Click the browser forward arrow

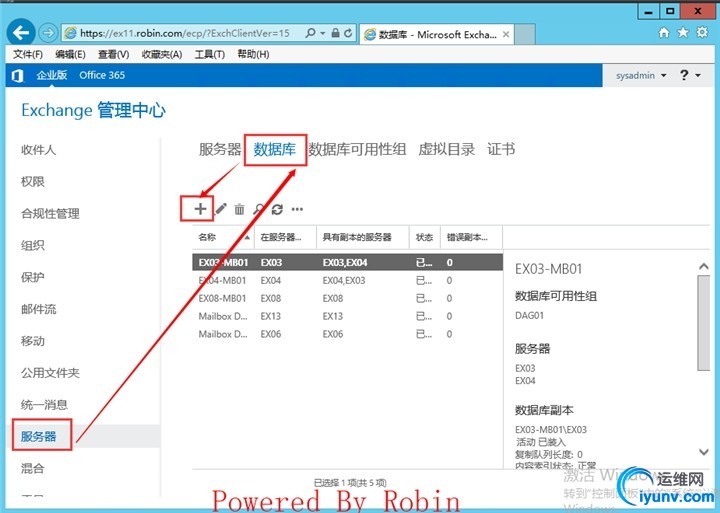point(48,33)
